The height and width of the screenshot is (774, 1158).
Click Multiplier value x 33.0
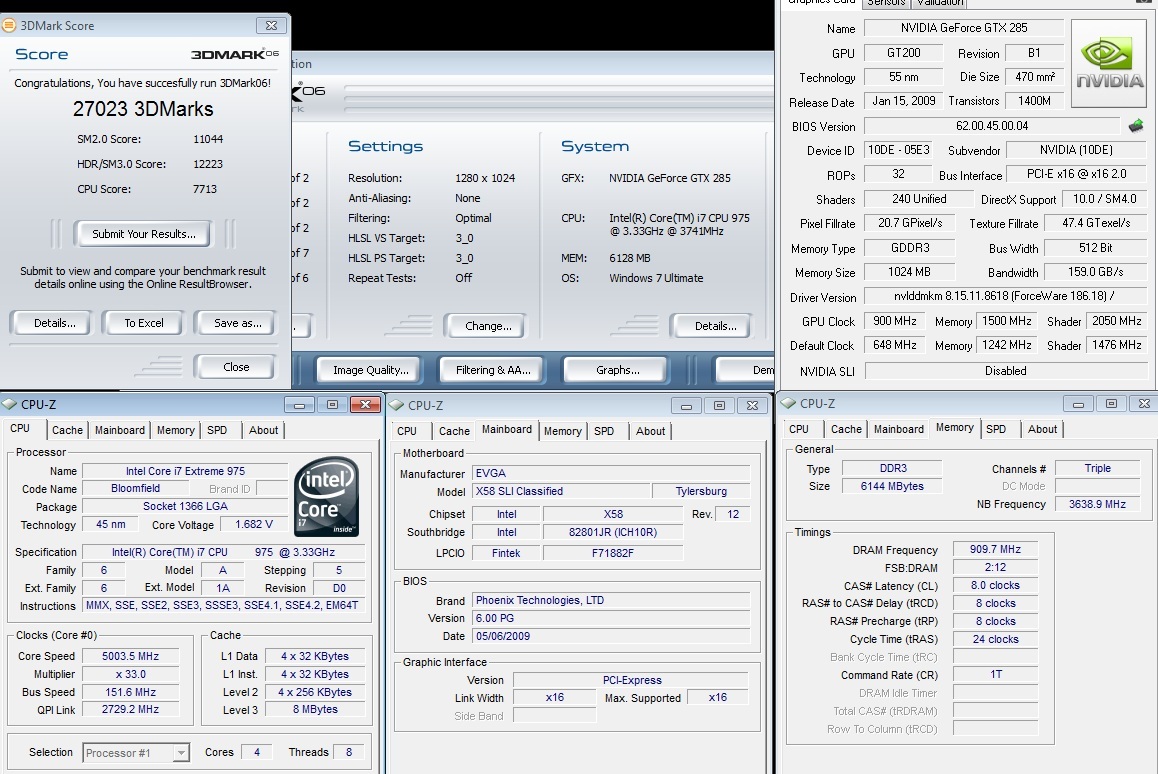coord(130,674)
